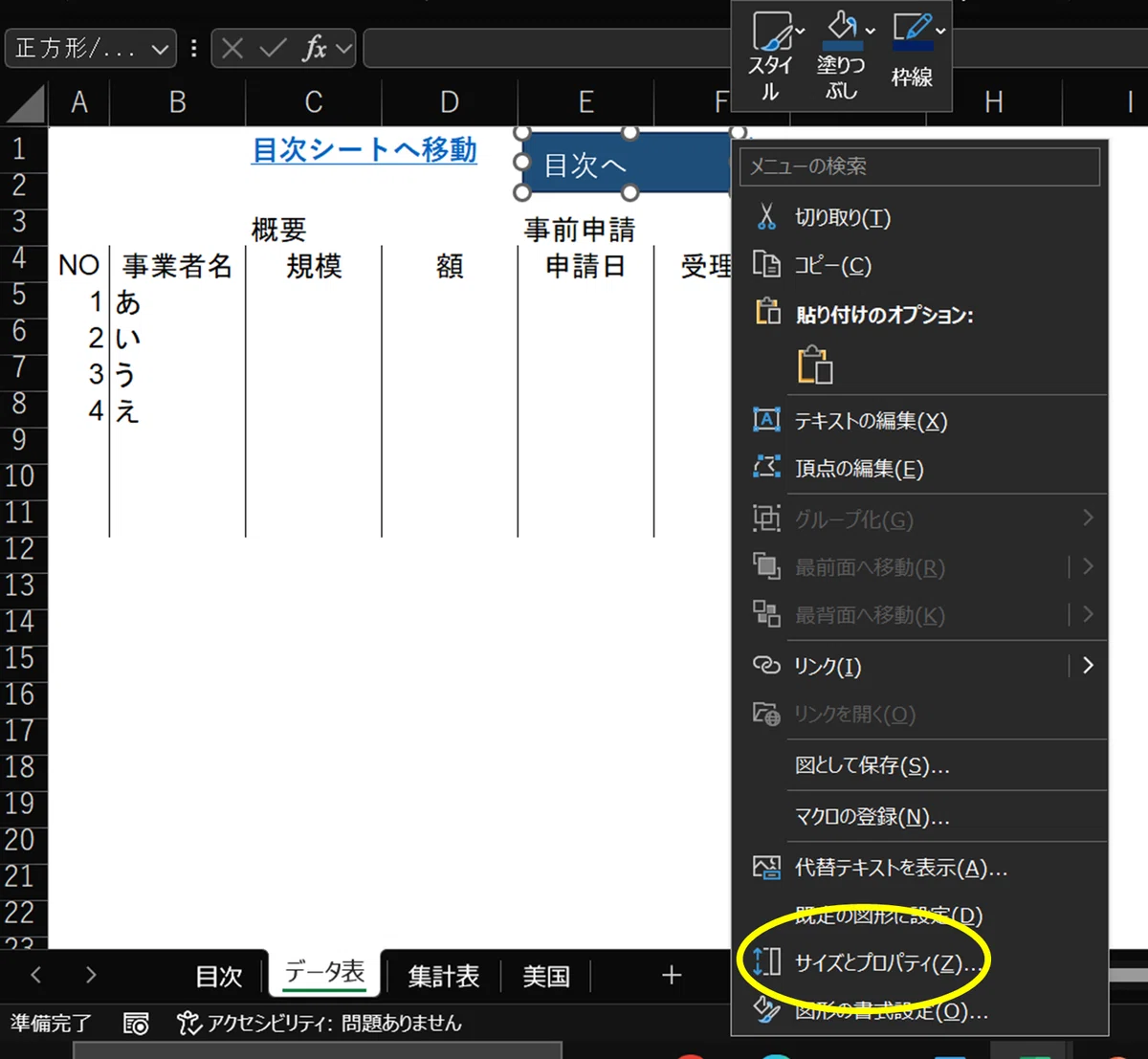Click the cell containing う
The image size is (1148, 1059).
click(x=178, y=374)
